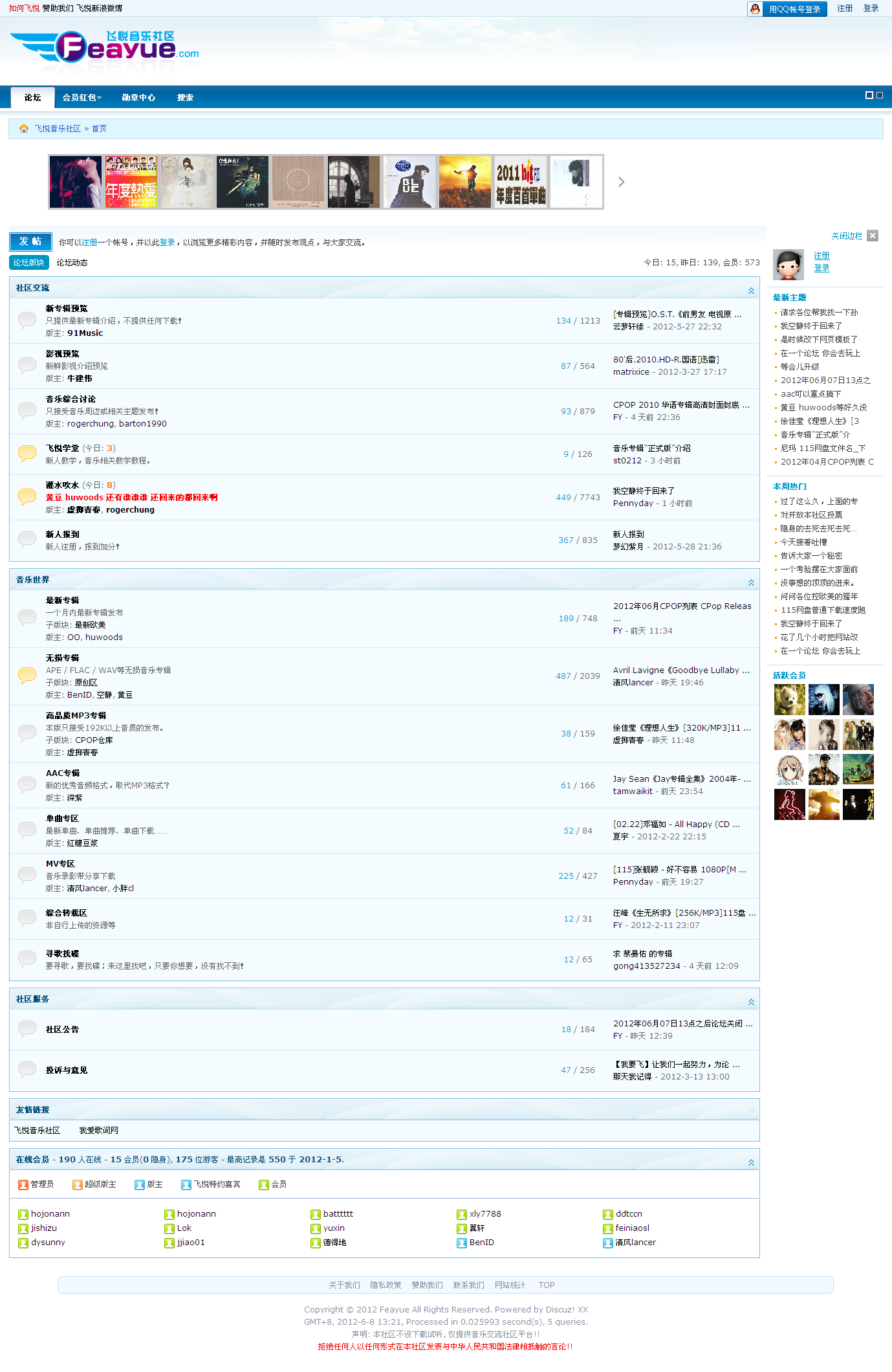Viewport: 892px width, 1372px height.
Task: Open moderator 91Music profile link
Action: 85,333
